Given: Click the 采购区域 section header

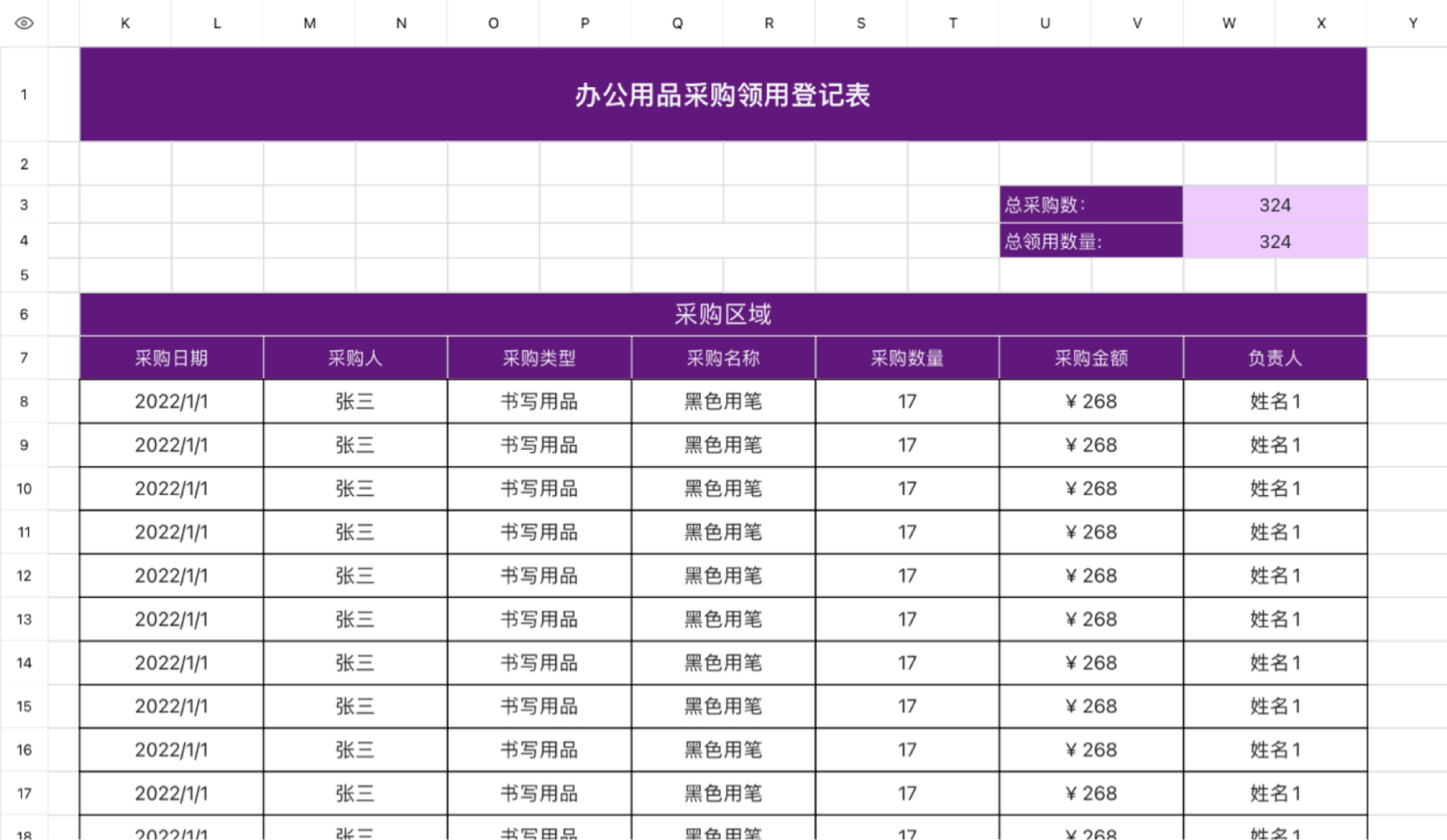Looking at the screenshot, I should coord(723,314).
